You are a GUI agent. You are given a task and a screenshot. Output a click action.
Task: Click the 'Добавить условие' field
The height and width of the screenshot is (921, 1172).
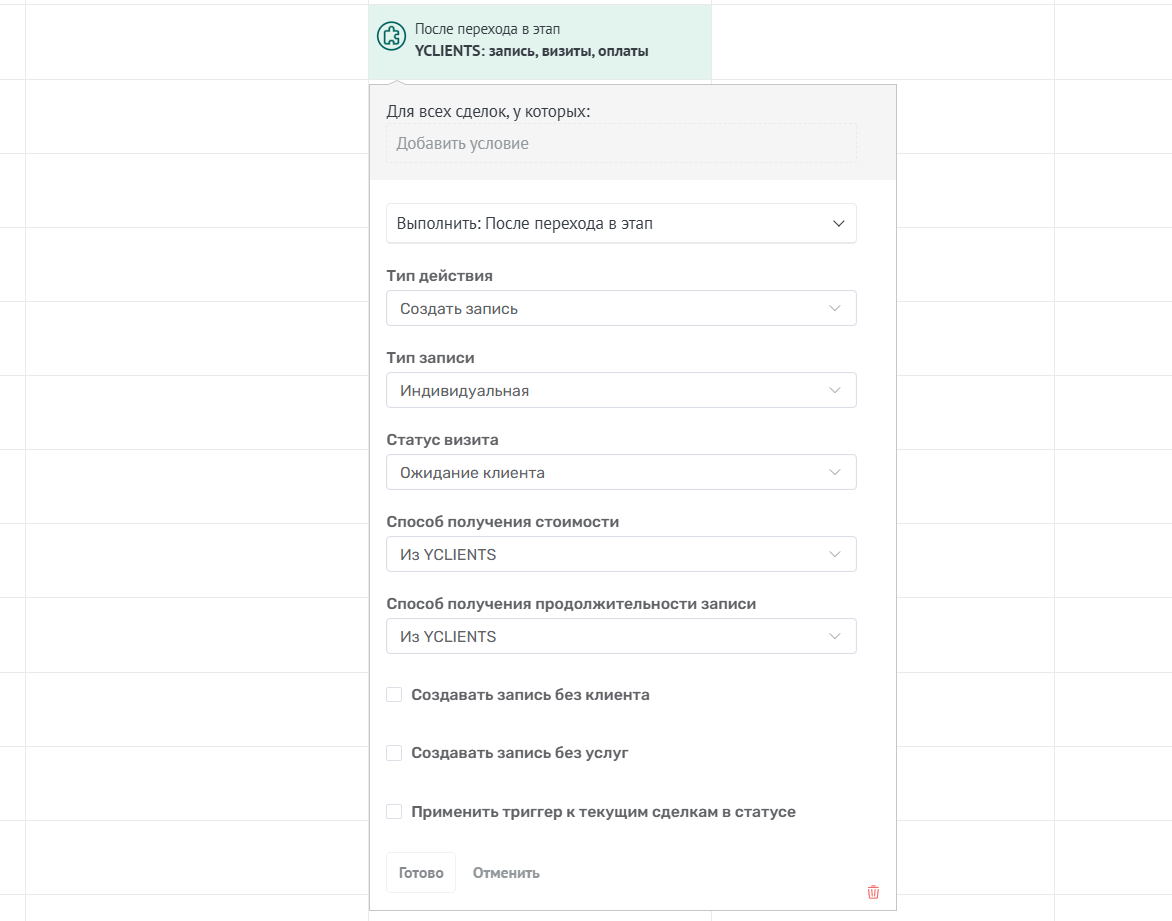pyautogui.click(x=621, y=143)
